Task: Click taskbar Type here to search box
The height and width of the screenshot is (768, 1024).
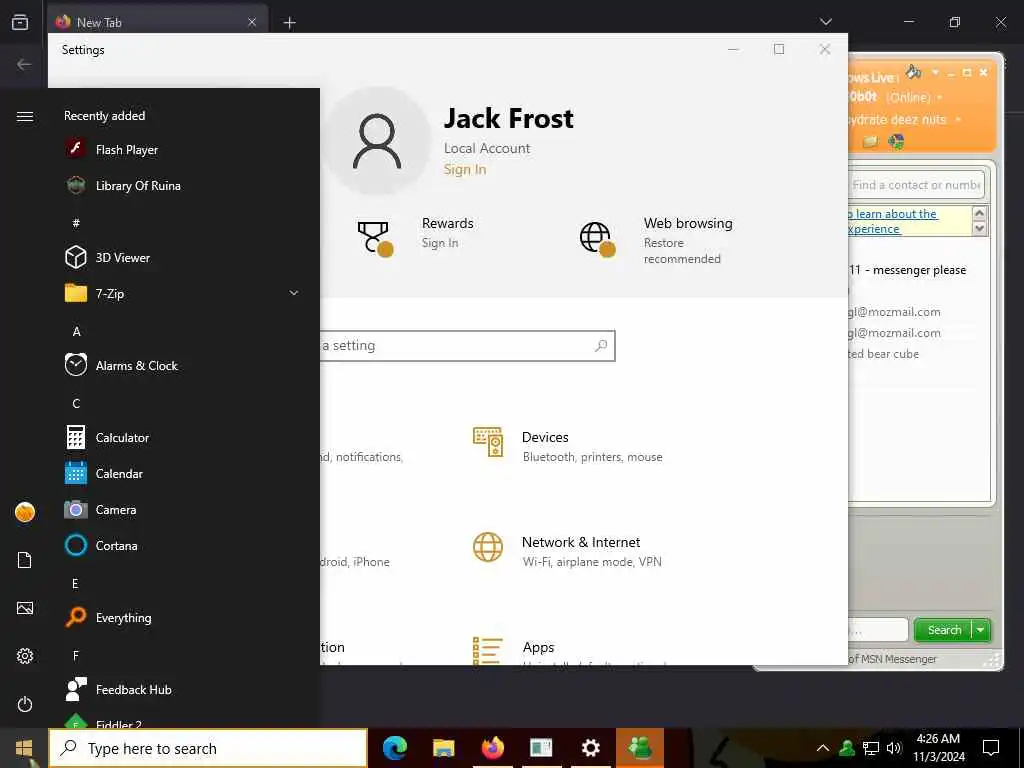Action: 208,748
